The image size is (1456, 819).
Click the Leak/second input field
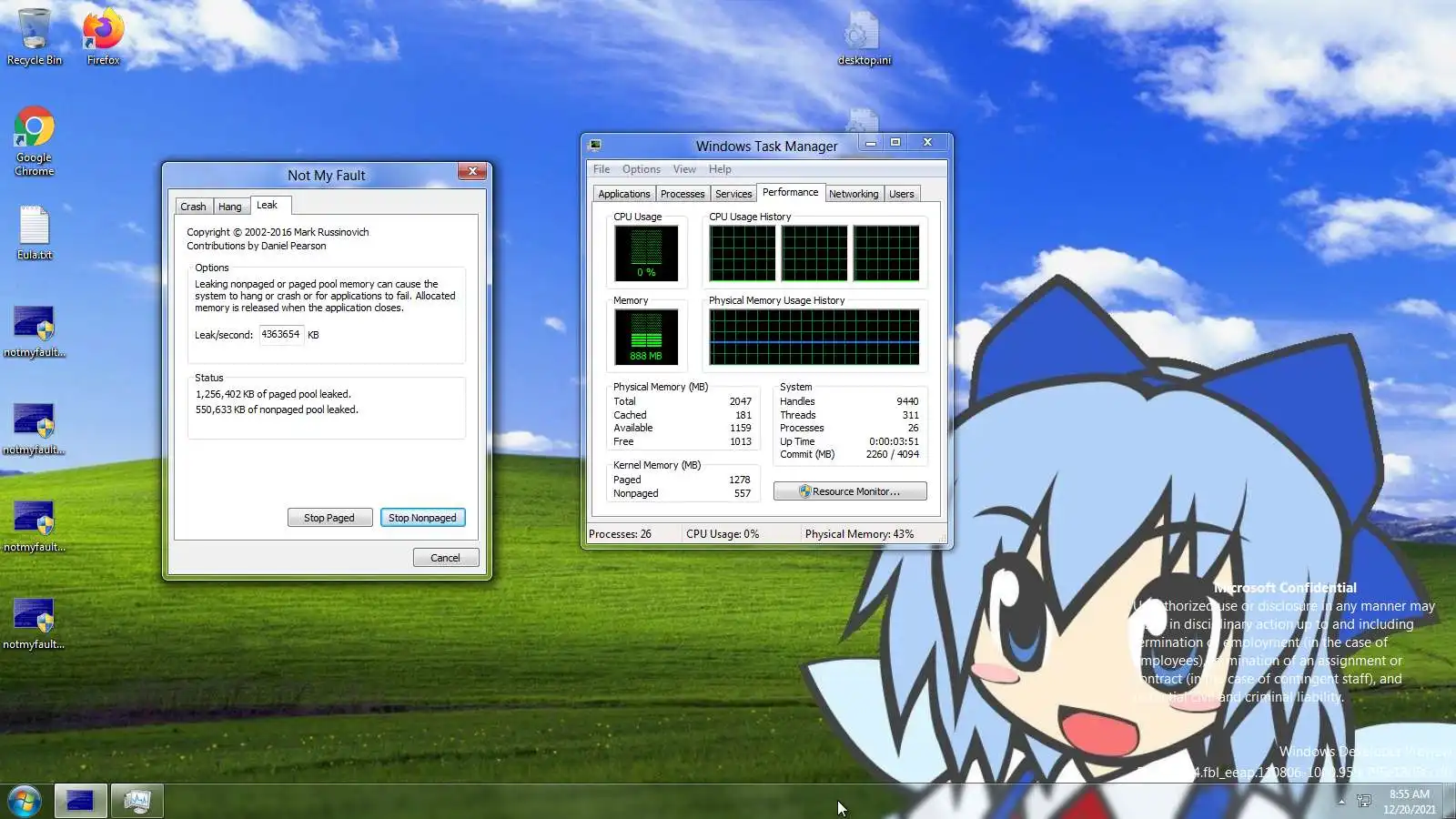281,335
